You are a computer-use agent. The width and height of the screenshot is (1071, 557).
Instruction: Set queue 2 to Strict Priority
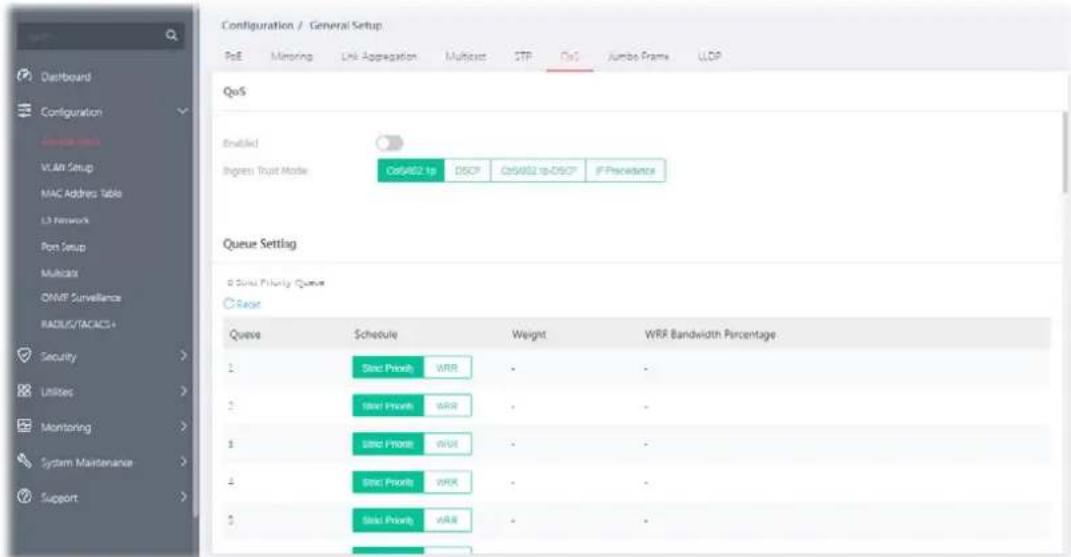388,406
